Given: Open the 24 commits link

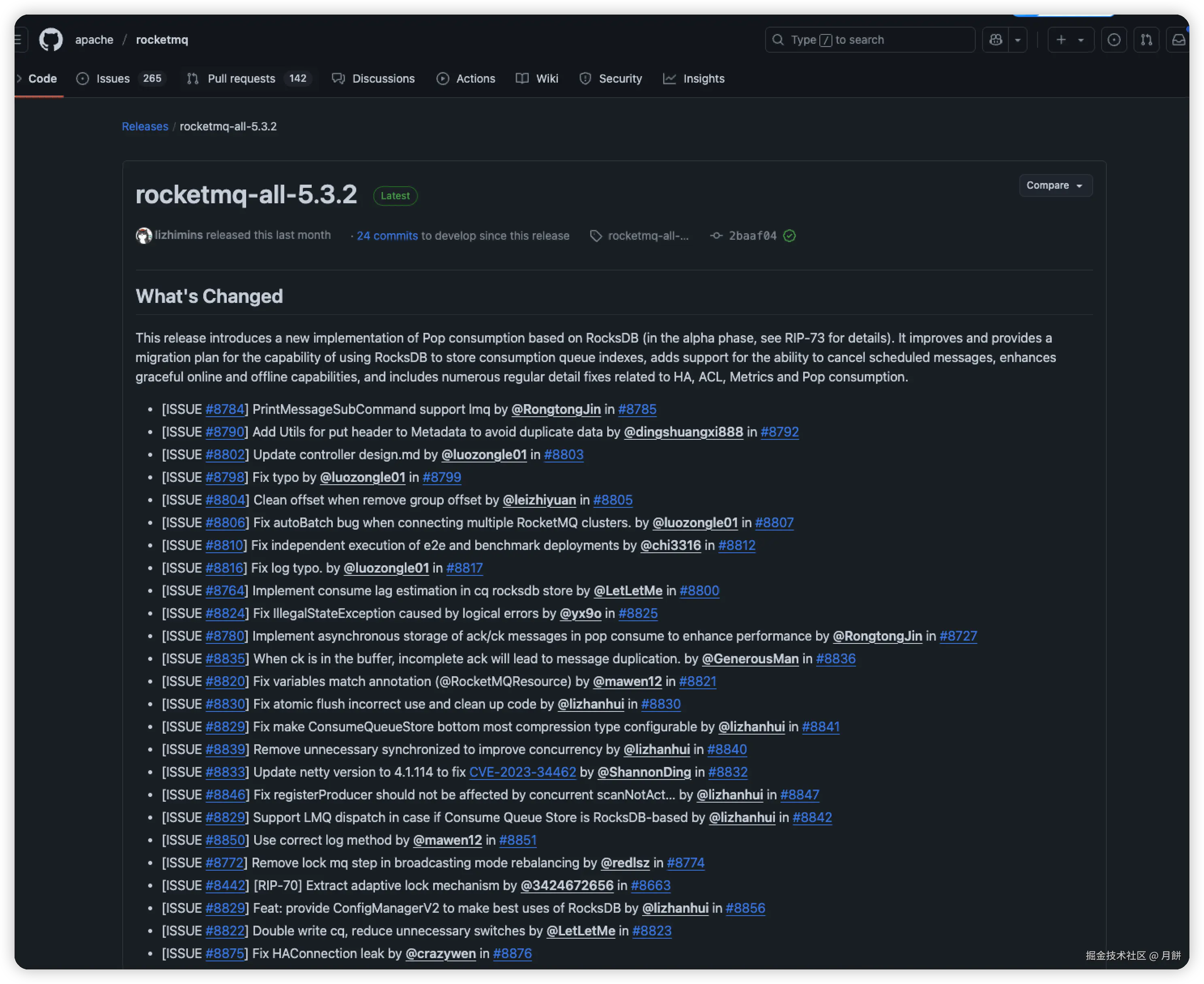Looking at the screenshot, I should tap(387, 236).
